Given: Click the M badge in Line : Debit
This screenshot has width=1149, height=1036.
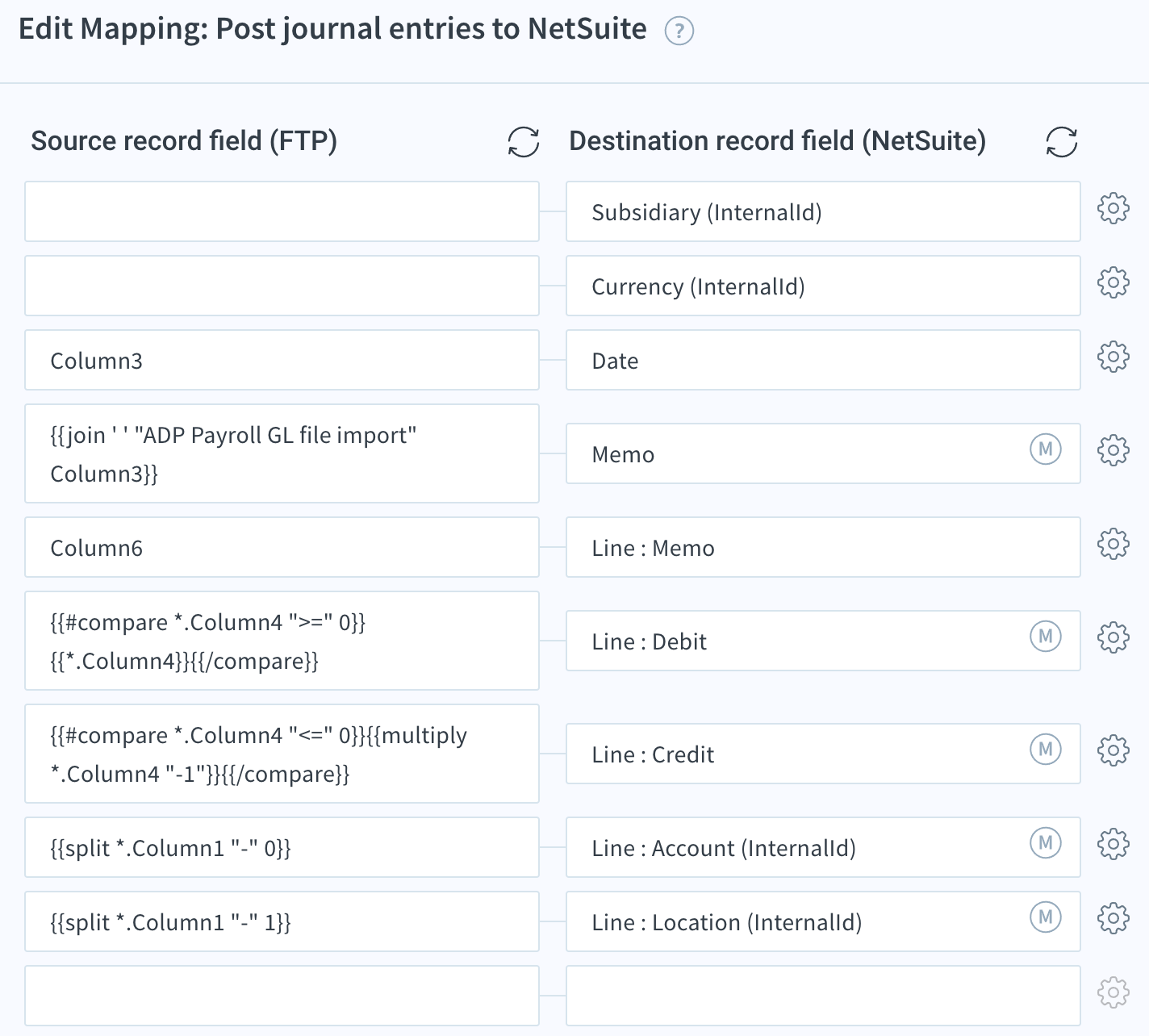Looking at the screenshot, I should click(x=1045, y=636).
